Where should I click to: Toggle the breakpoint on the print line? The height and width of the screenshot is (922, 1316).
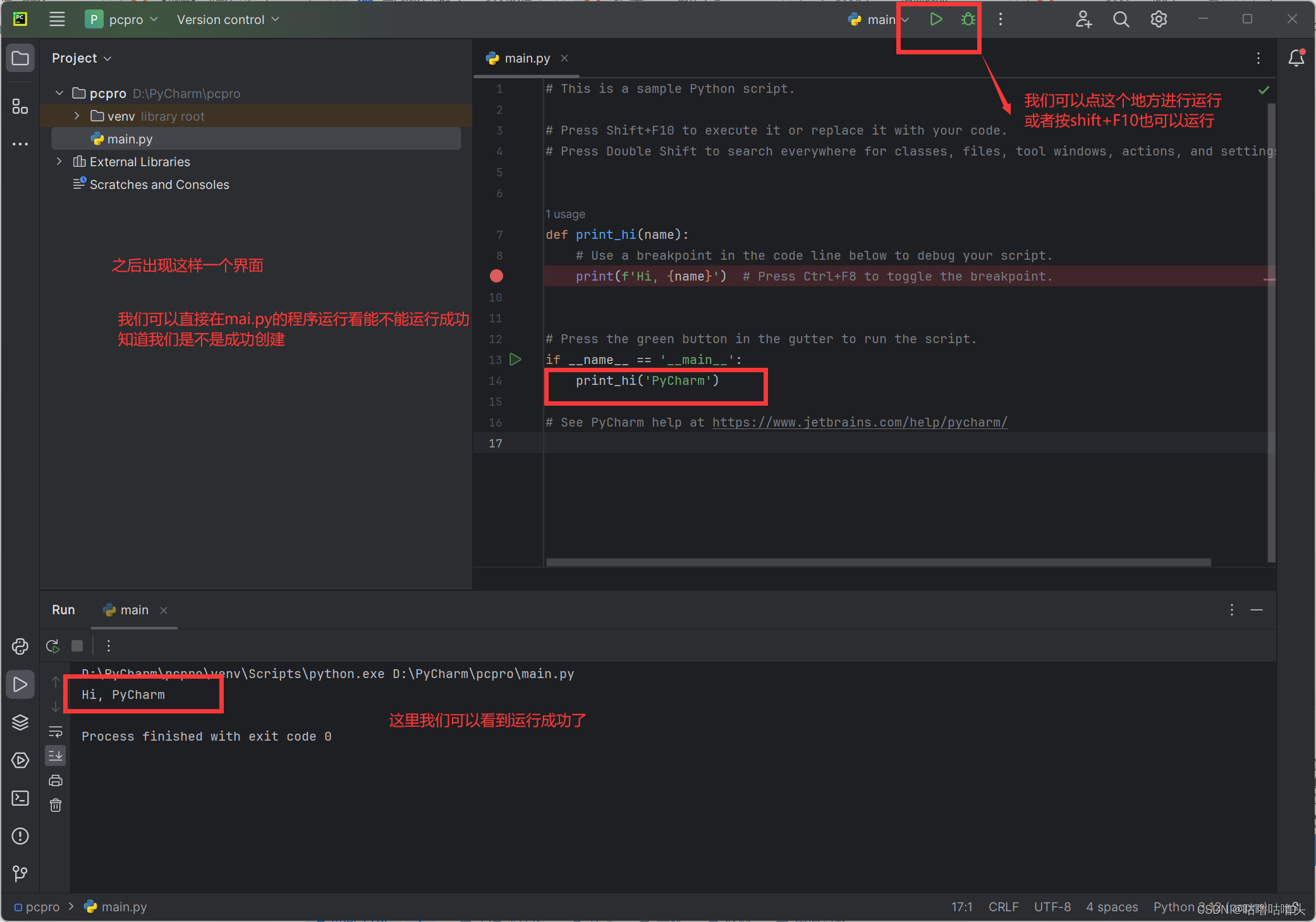click(496, 276)
